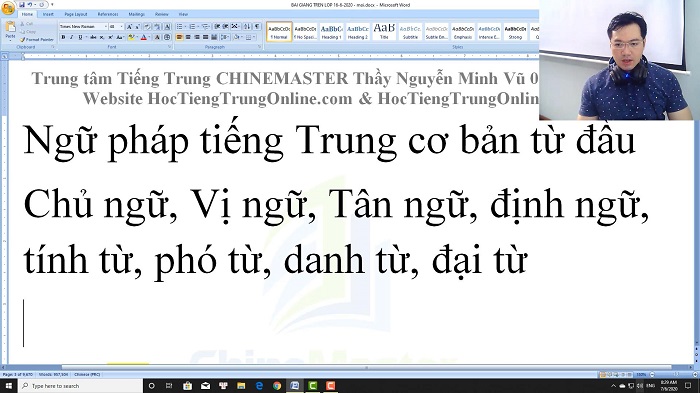
Task: Click the Chinese (PRC) language indicator
Action: point(87,375)
